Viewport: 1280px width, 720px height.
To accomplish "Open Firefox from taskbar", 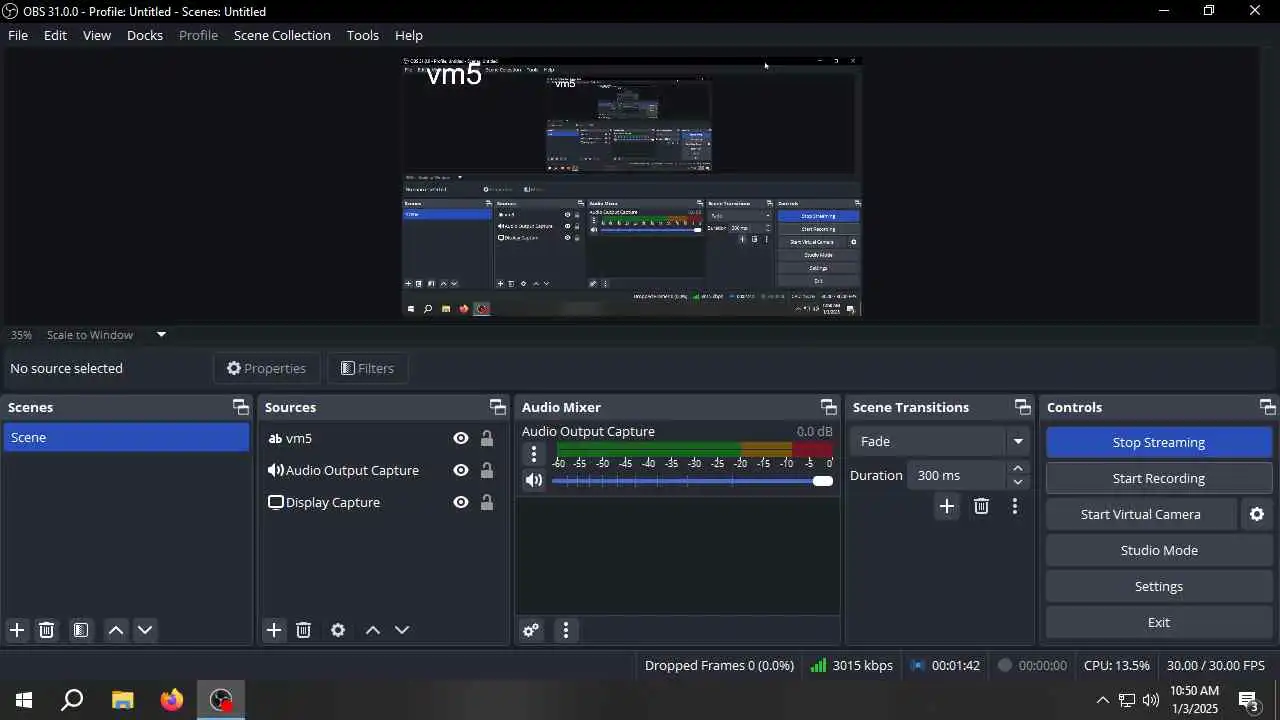I will tap(172, 700).
